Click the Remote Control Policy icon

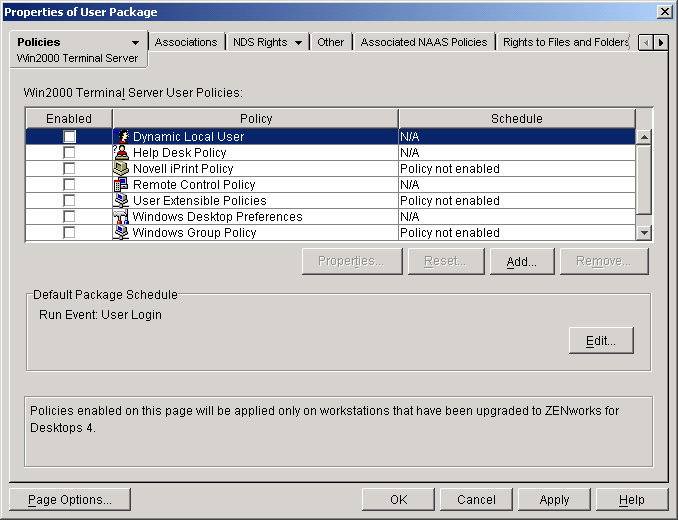click(x=122, y=185)
